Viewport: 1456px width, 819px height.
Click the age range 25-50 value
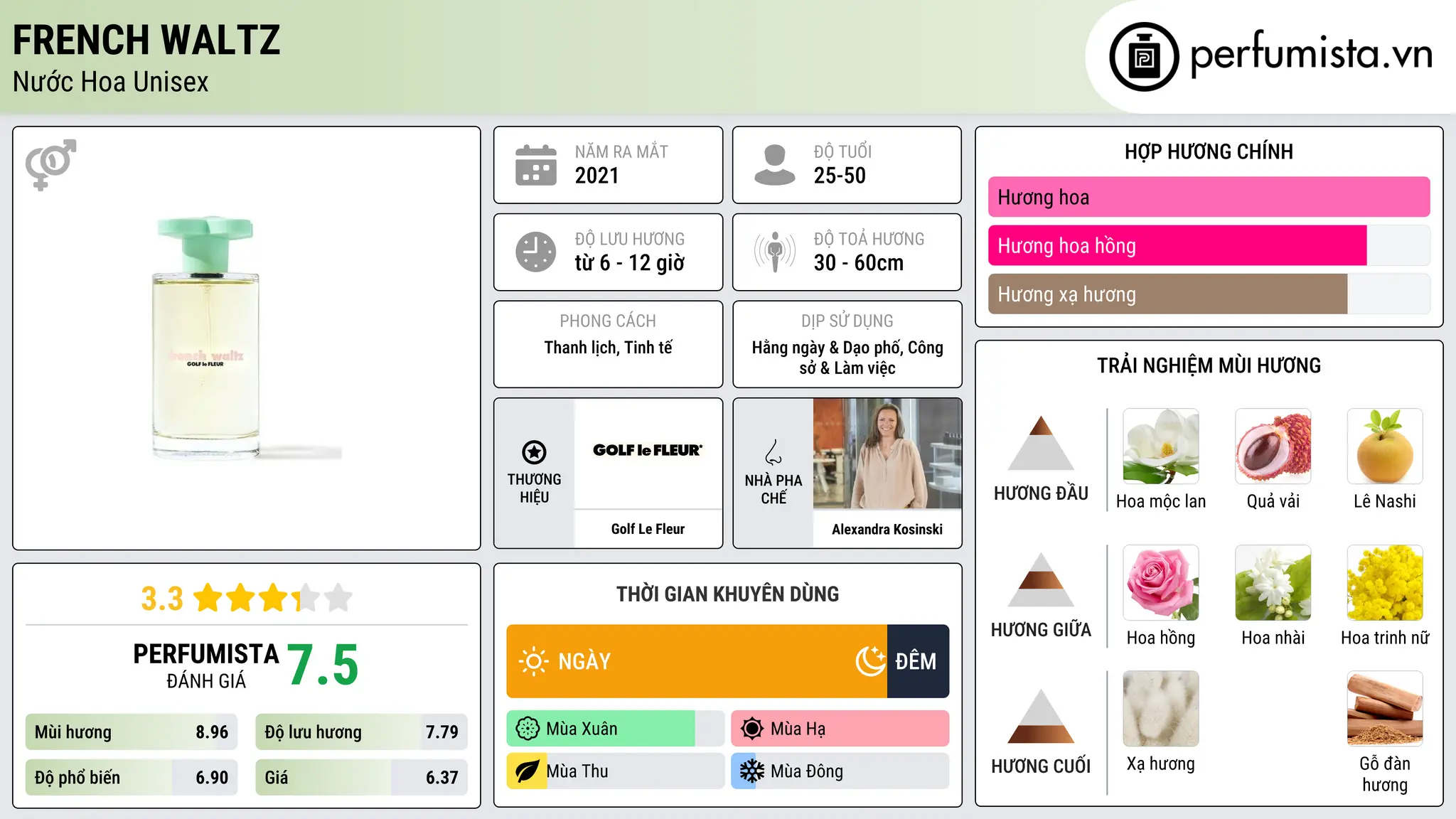840,176
